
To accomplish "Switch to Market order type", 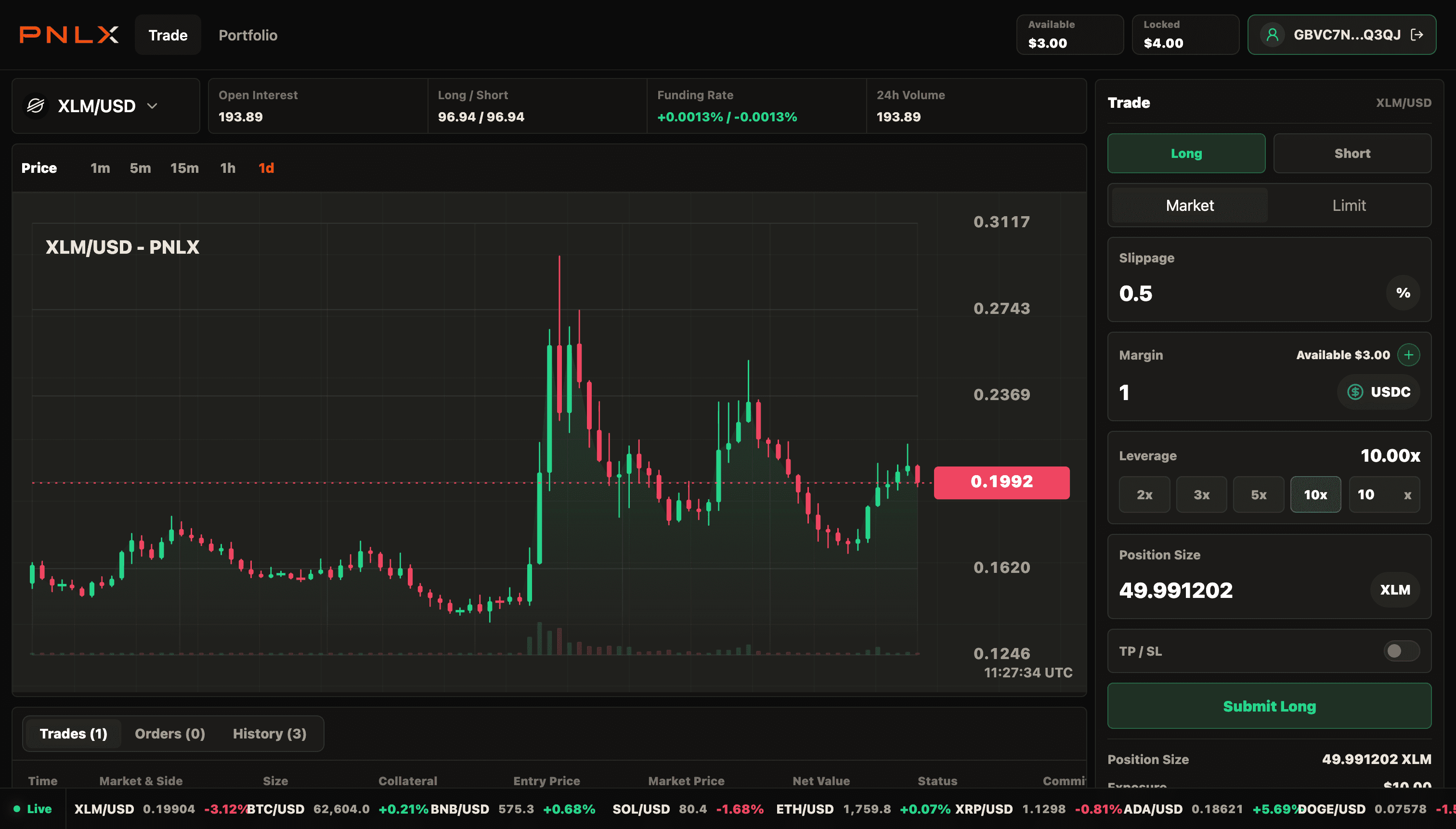I will click(1190, 206).
